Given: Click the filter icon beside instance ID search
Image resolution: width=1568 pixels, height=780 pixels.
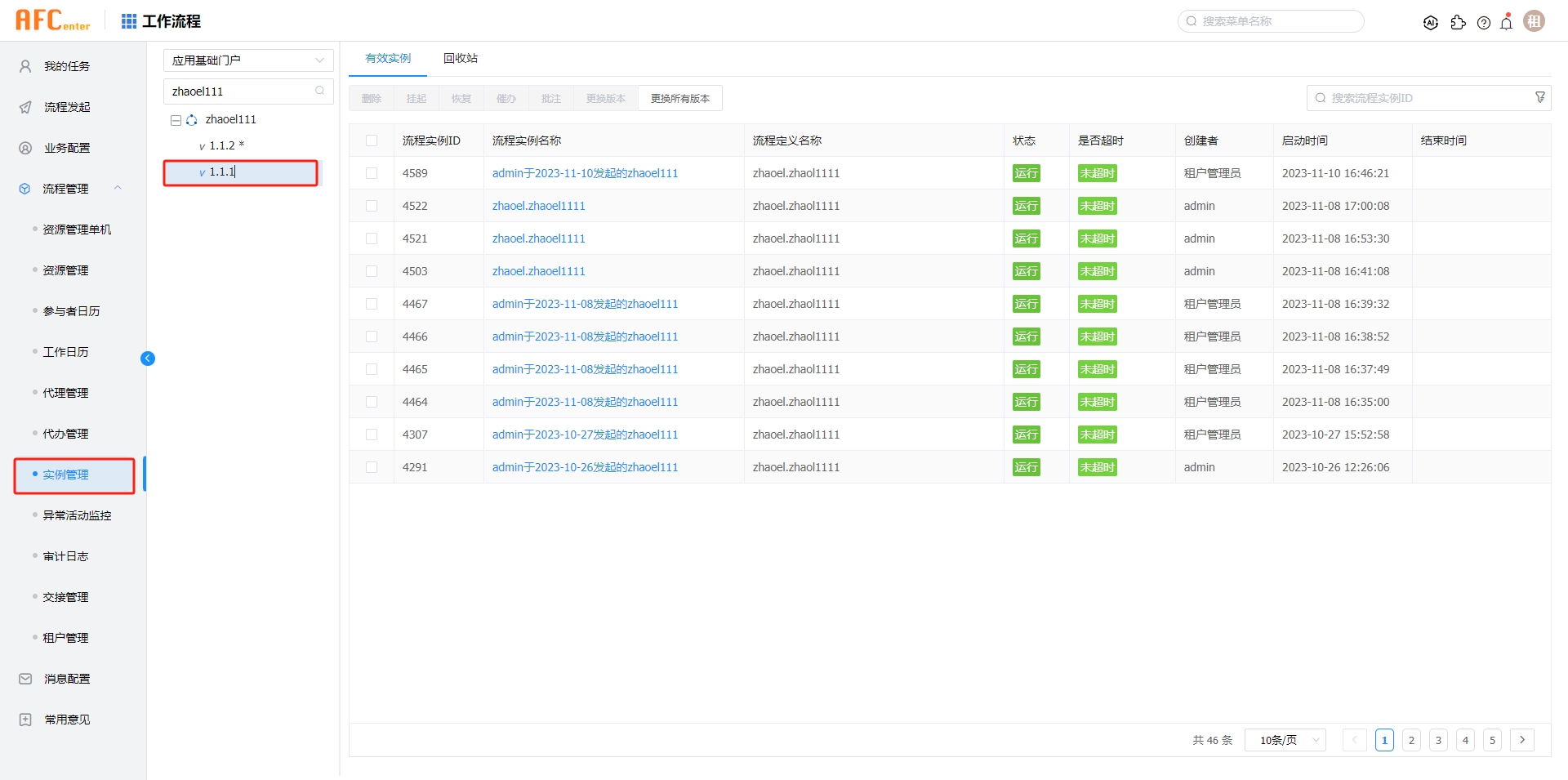Looking at the screenshot, I should [x=1540, y=97].
